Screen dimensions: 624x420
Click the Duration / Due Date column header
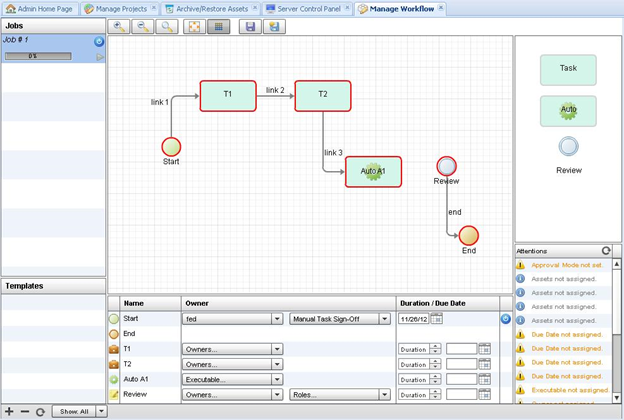[x=448, y=303]
